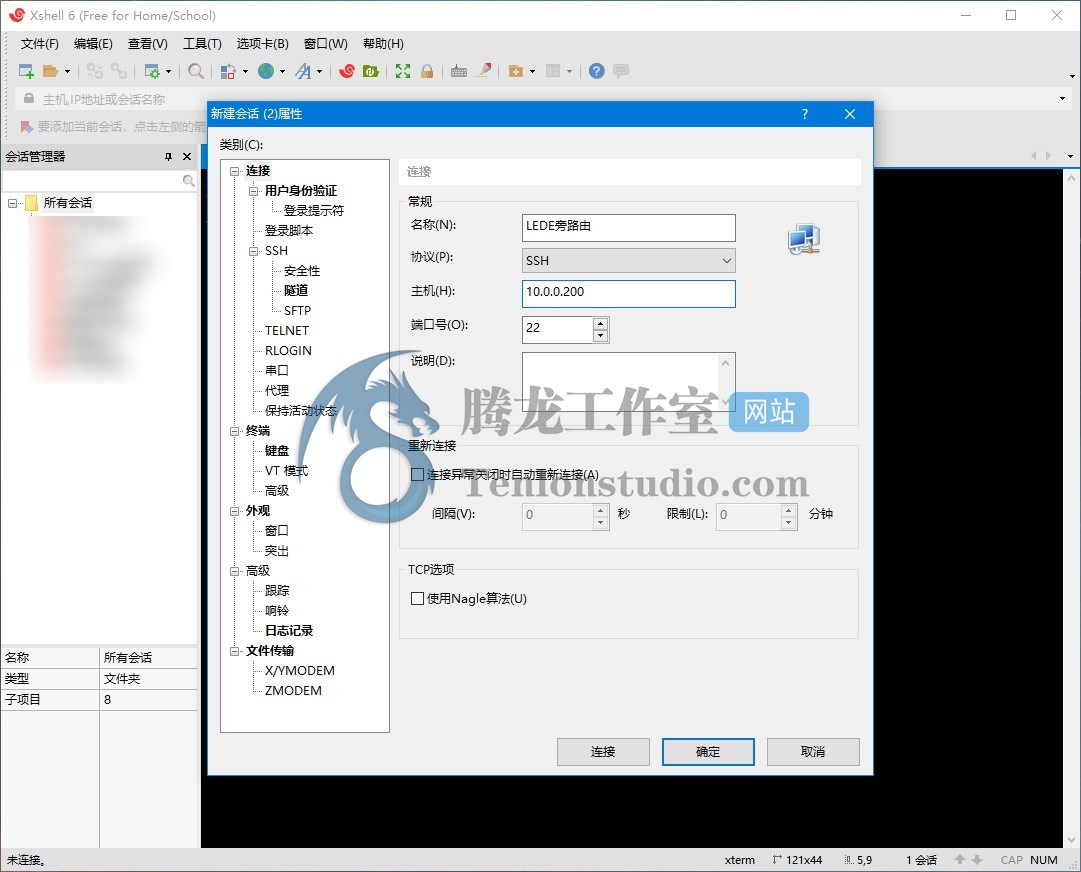Viewport: 1081px width, 872px height.
Task: Launch Xftp via the green toolbar icon
Action: 371,71
